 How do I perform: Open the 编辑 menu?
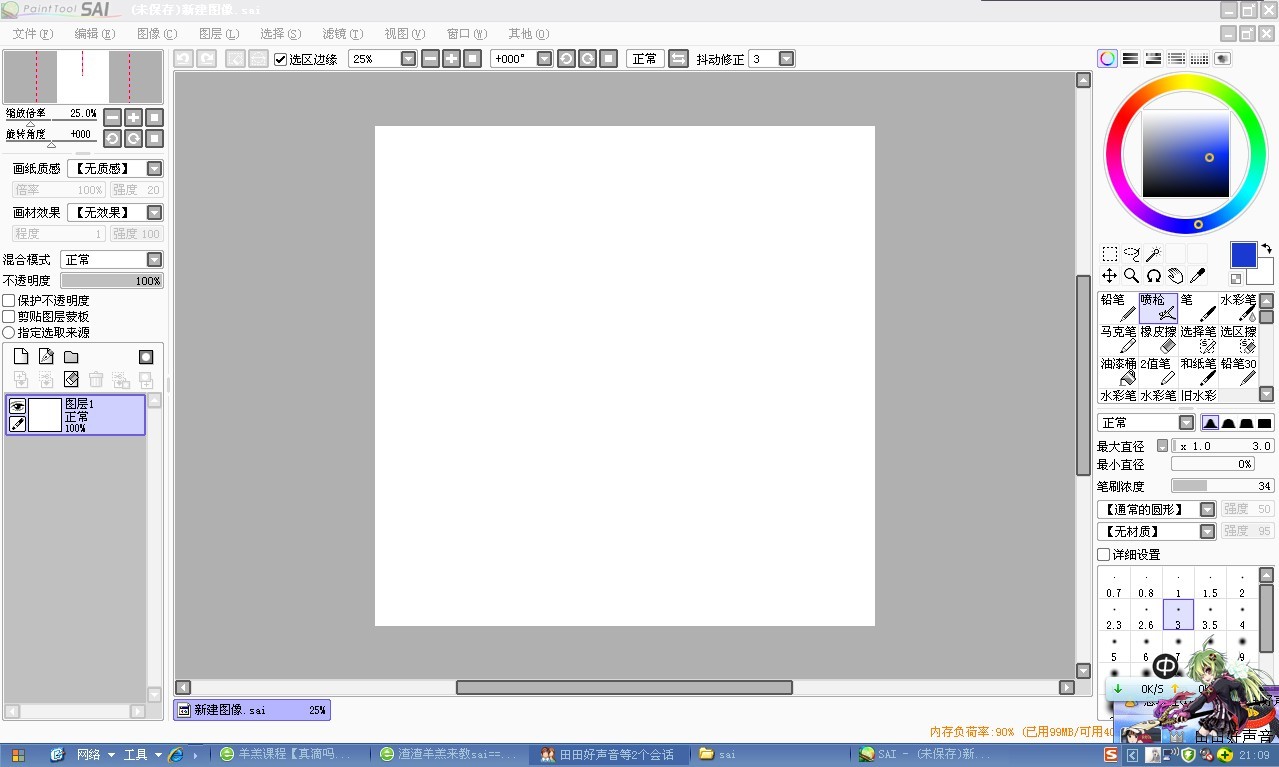tap(95, 34)
